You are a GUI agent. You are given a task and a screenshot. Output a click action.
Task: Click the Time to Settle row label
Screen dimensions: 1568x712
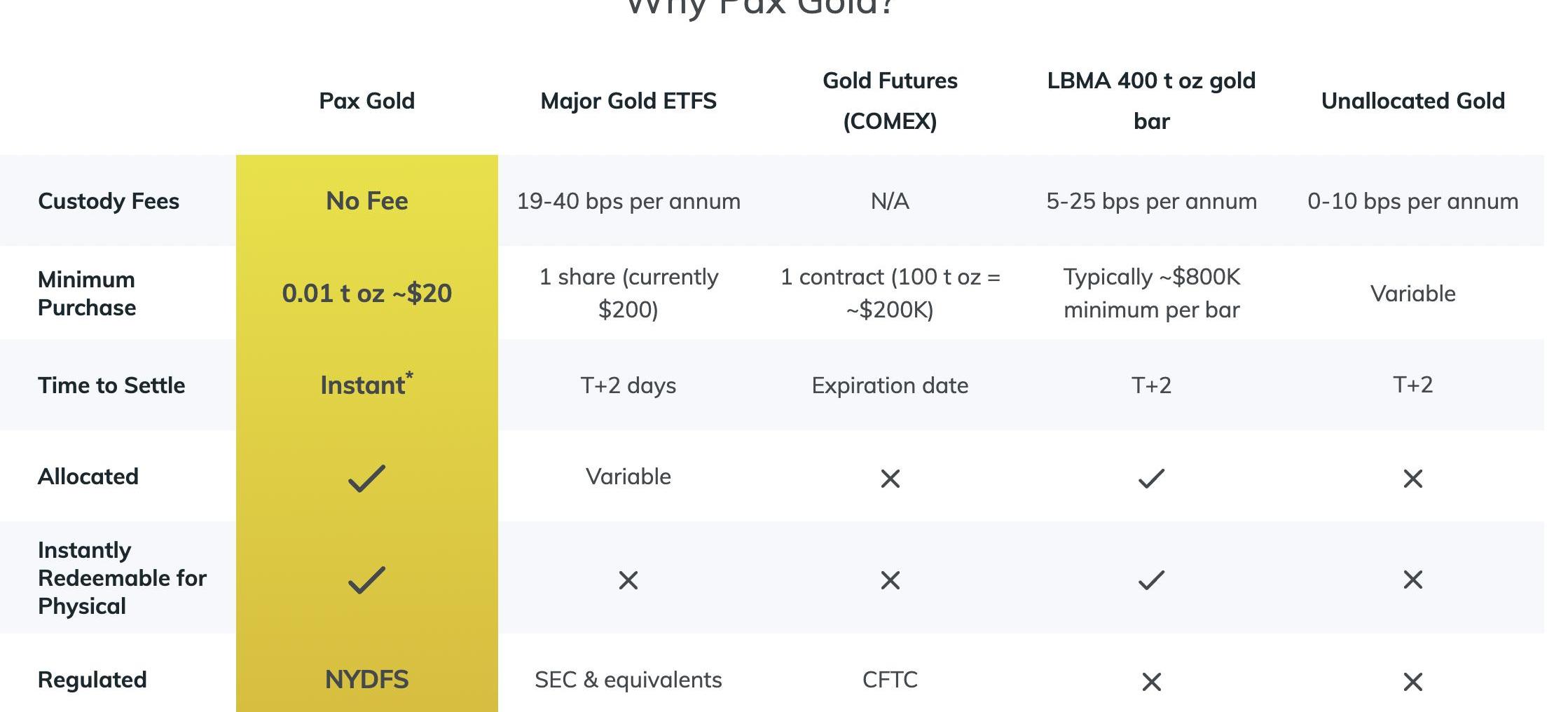pos(111,385)
